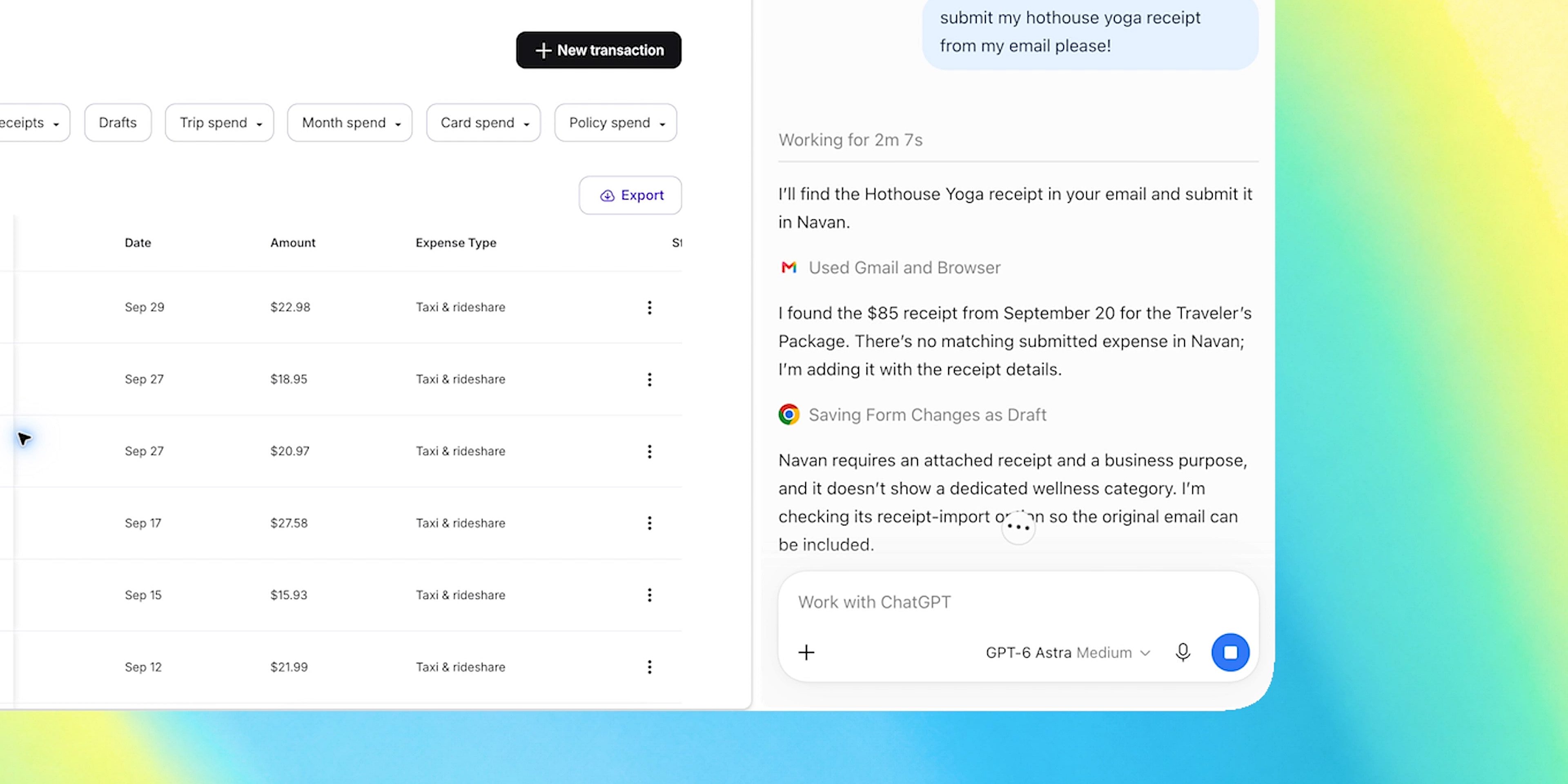
Task: Toggle 'Working for 2m 7s' details
Action: 850,140
